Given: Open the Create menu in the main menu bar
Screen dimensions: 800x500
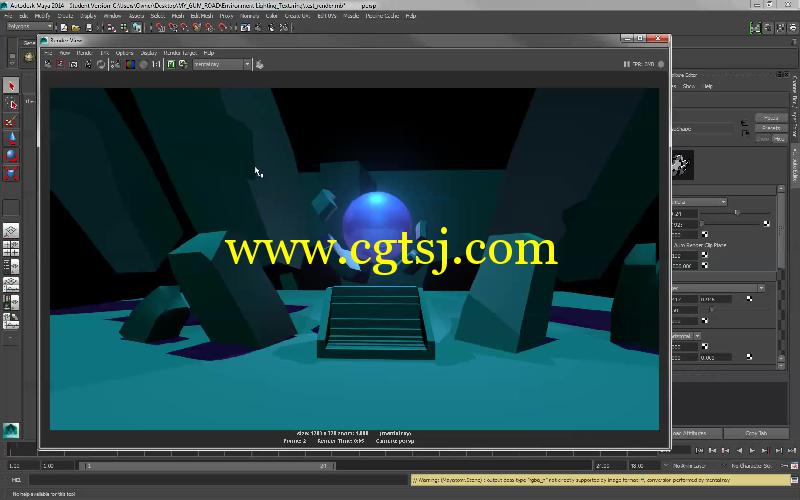Looking at the screenshot, I should (65, 16).
